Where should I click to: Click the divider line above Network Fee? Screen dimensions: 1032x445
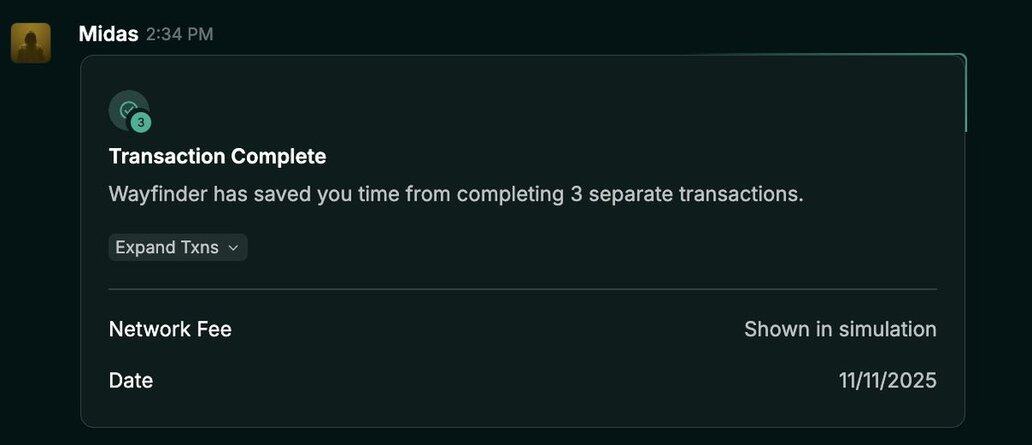pos(522,289)
